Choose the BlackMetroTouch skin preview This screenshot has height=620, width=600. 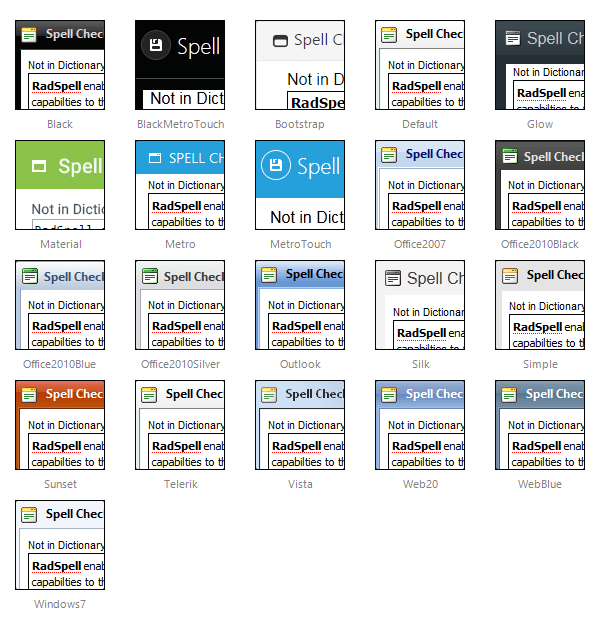[x=180, y=65]
